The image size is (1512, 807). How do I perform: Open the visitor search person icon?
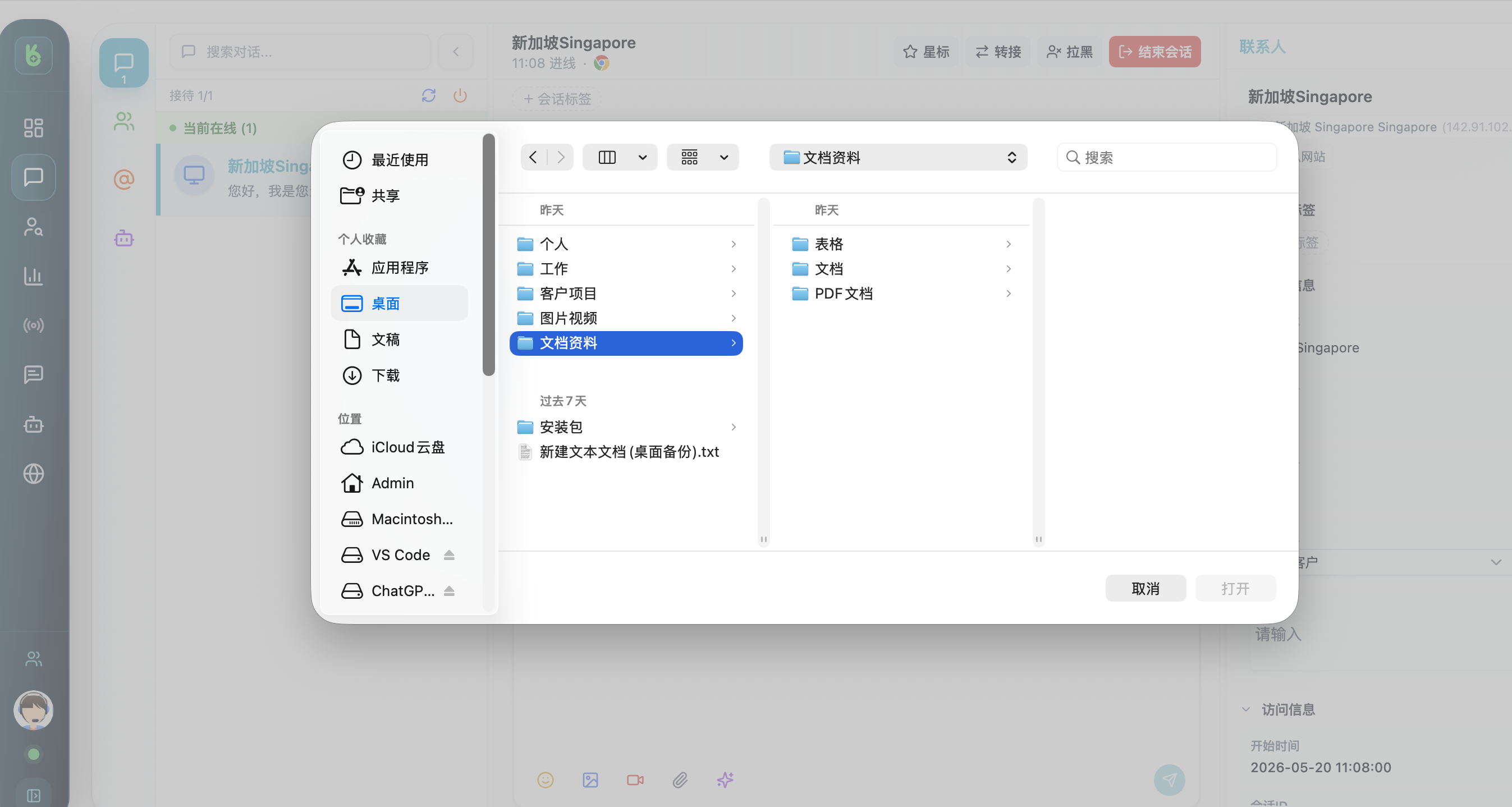point(34,227)
